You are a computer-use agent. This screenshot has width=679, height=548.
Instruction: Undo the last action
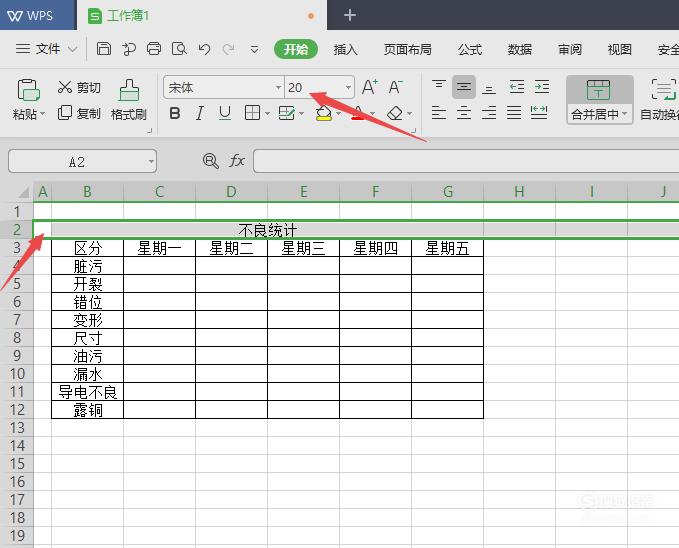click(204, 49)
